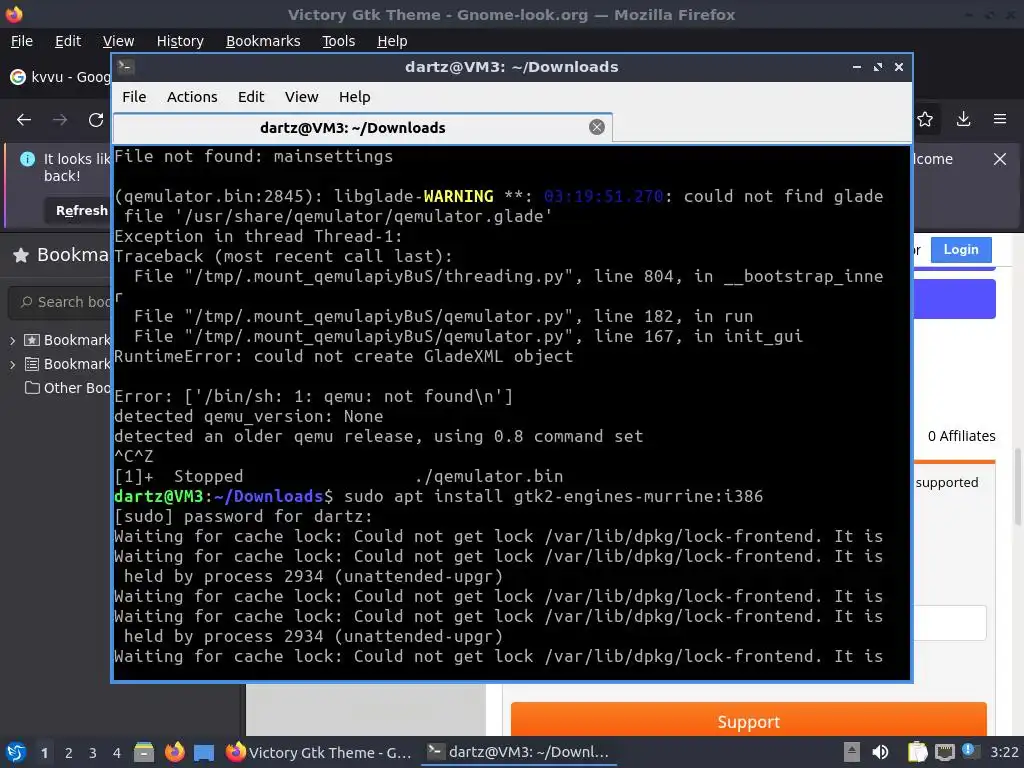Click show desktop icon in taskbar

click(204, 752)
